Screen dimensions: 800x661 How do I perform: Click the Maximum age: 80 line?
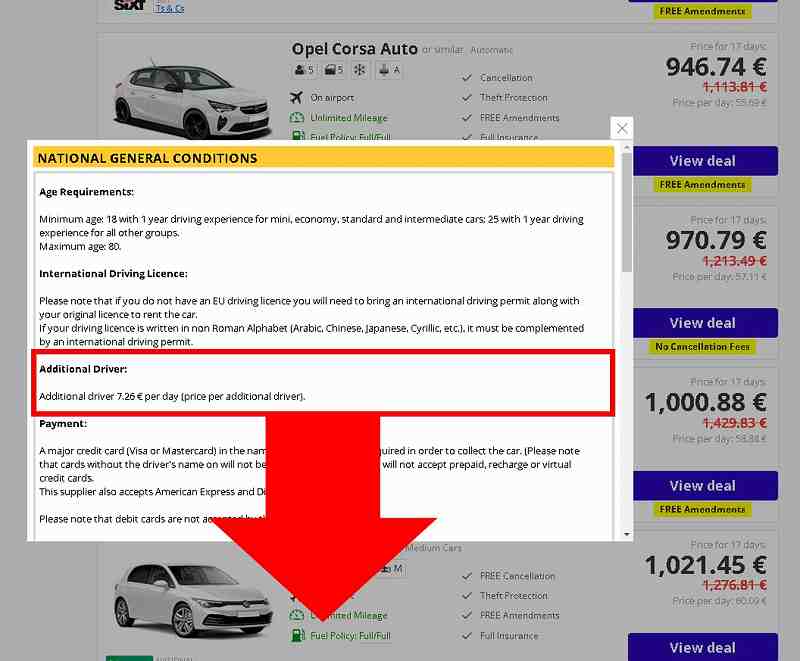click(x=80, y=246)
